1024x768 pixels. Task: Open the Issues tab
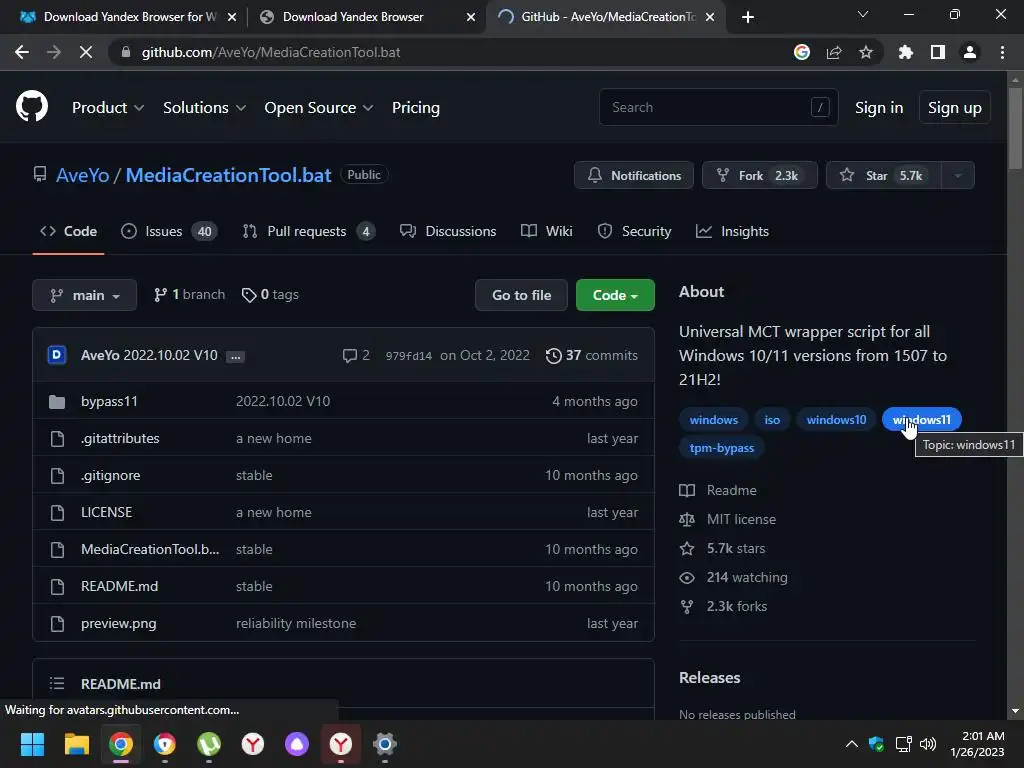(169, 231)
